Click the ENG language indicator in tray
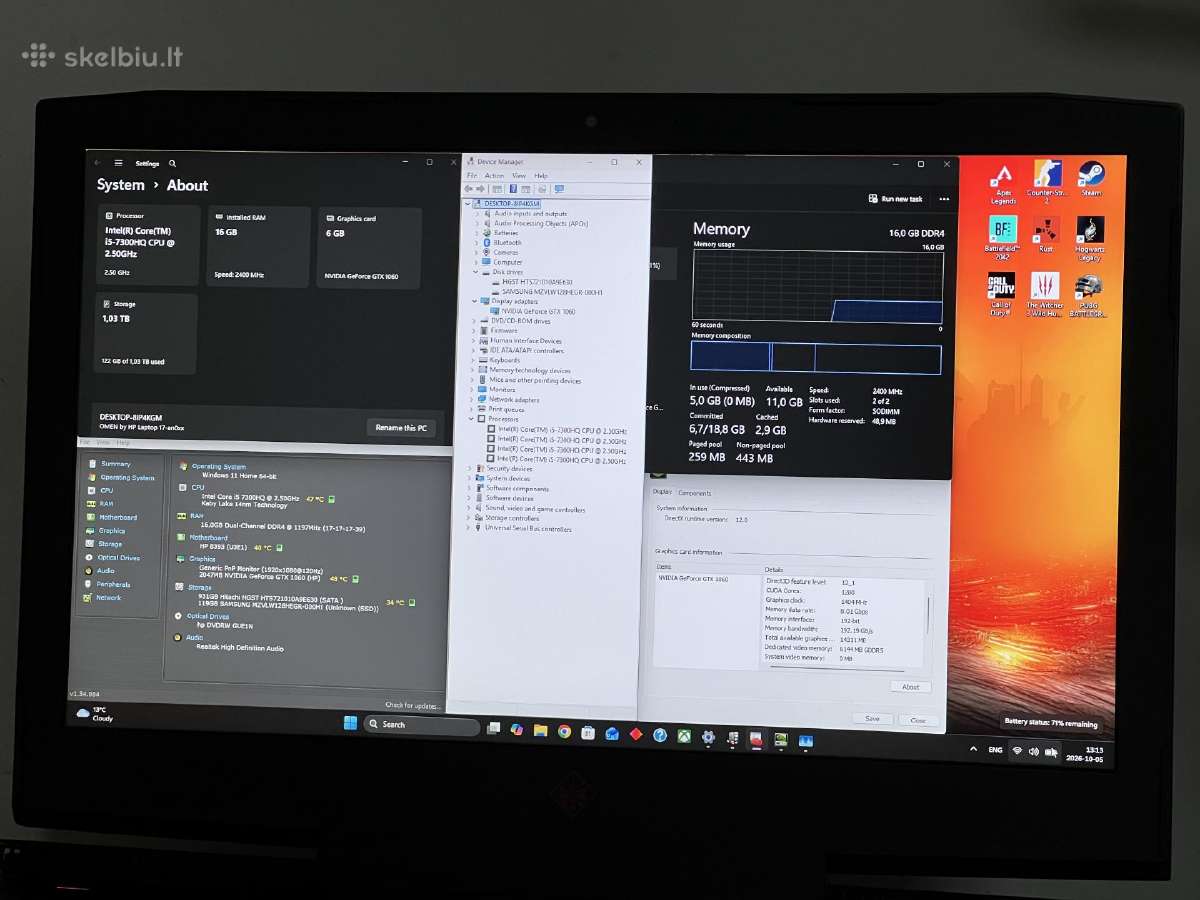This screenshot has height=900, width=1200. click(995, 750)
